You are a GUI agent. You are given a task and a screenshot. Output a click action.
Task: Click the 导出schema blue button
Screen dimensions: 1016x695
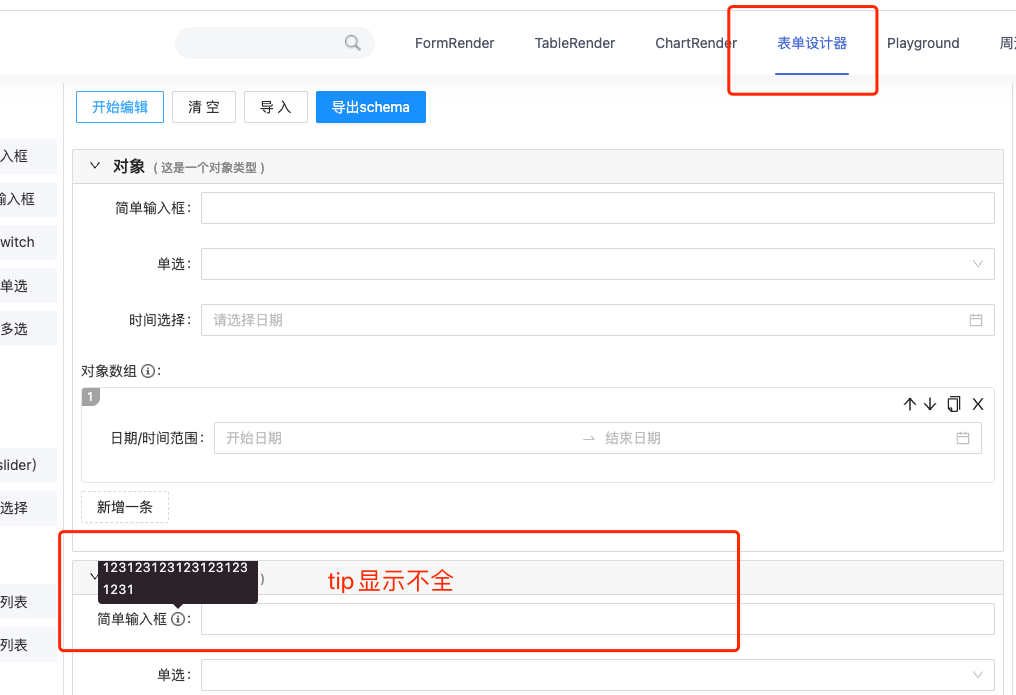(370, 106)
